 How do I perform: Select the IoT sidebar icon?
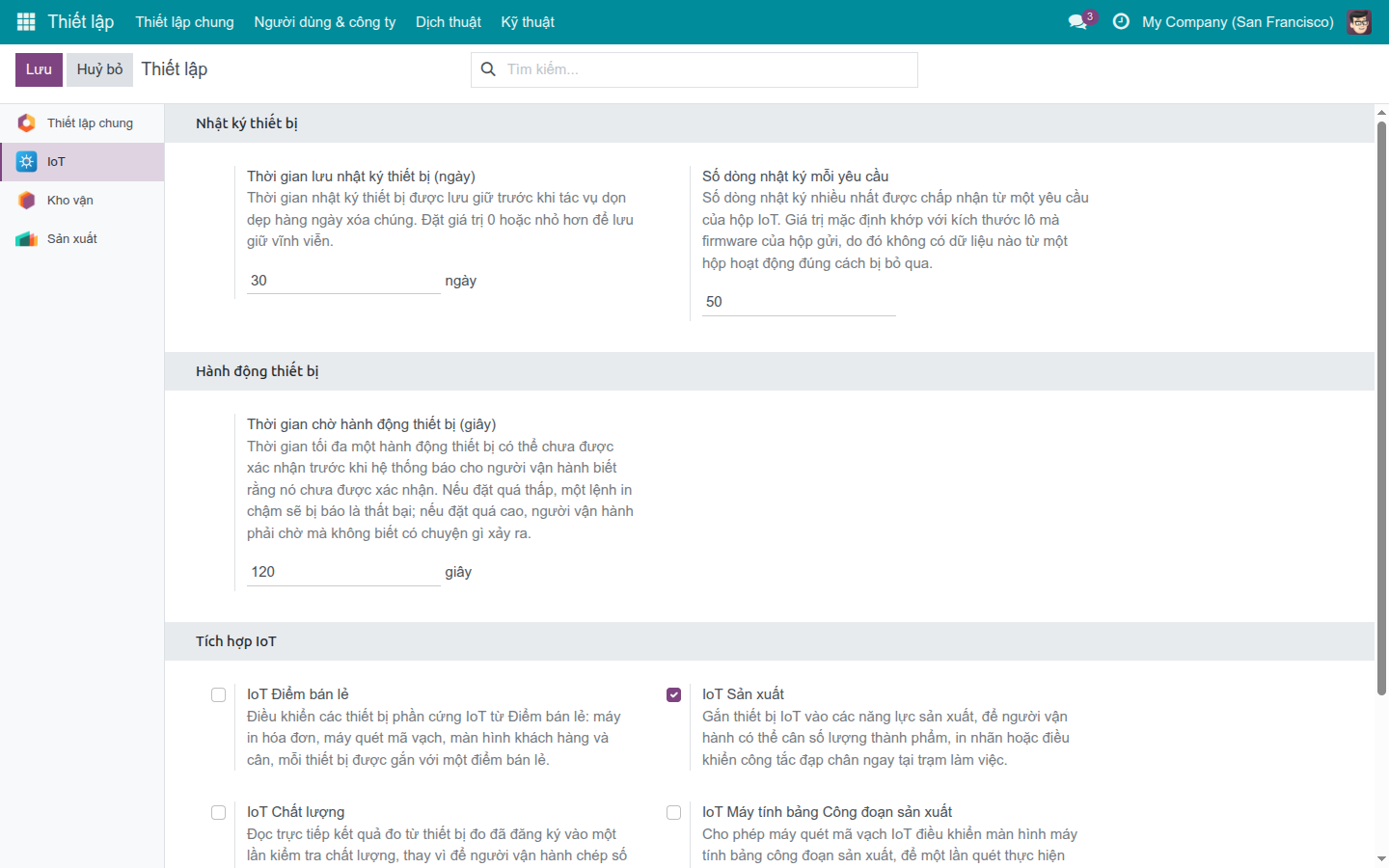[26, 162]
